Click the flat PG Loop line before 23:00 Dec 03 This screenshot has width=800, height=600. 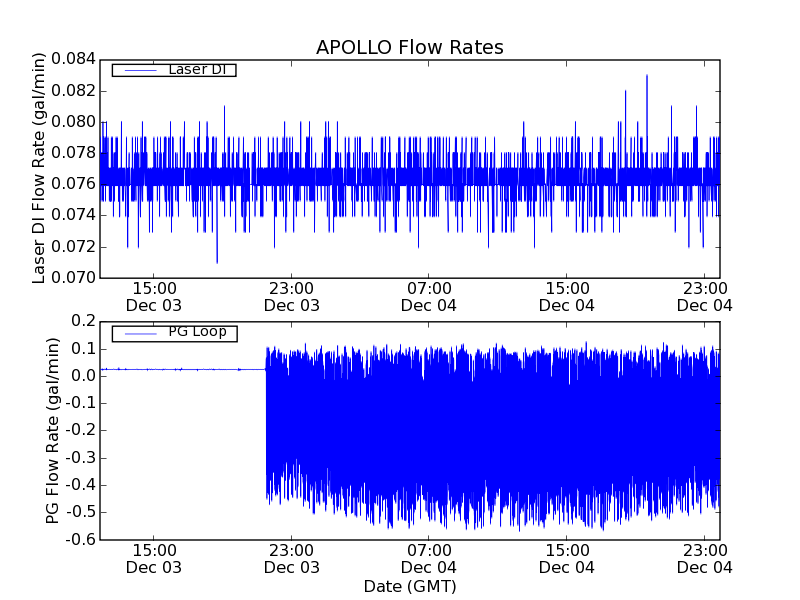[183, 369]
